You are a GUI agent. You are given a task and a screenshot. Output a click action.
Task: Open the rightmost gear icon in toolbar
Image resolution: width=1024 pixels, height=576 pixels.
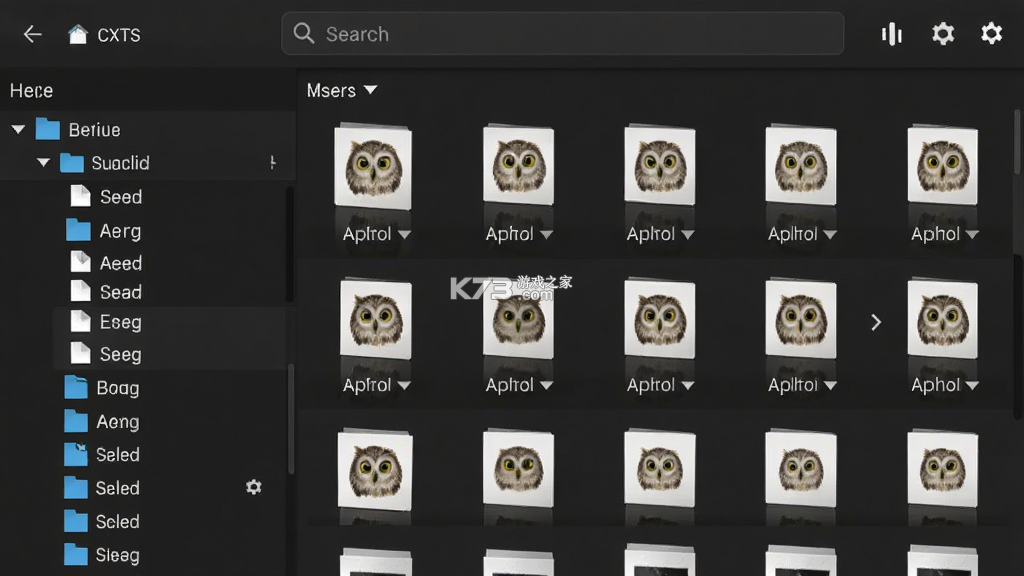991,33
